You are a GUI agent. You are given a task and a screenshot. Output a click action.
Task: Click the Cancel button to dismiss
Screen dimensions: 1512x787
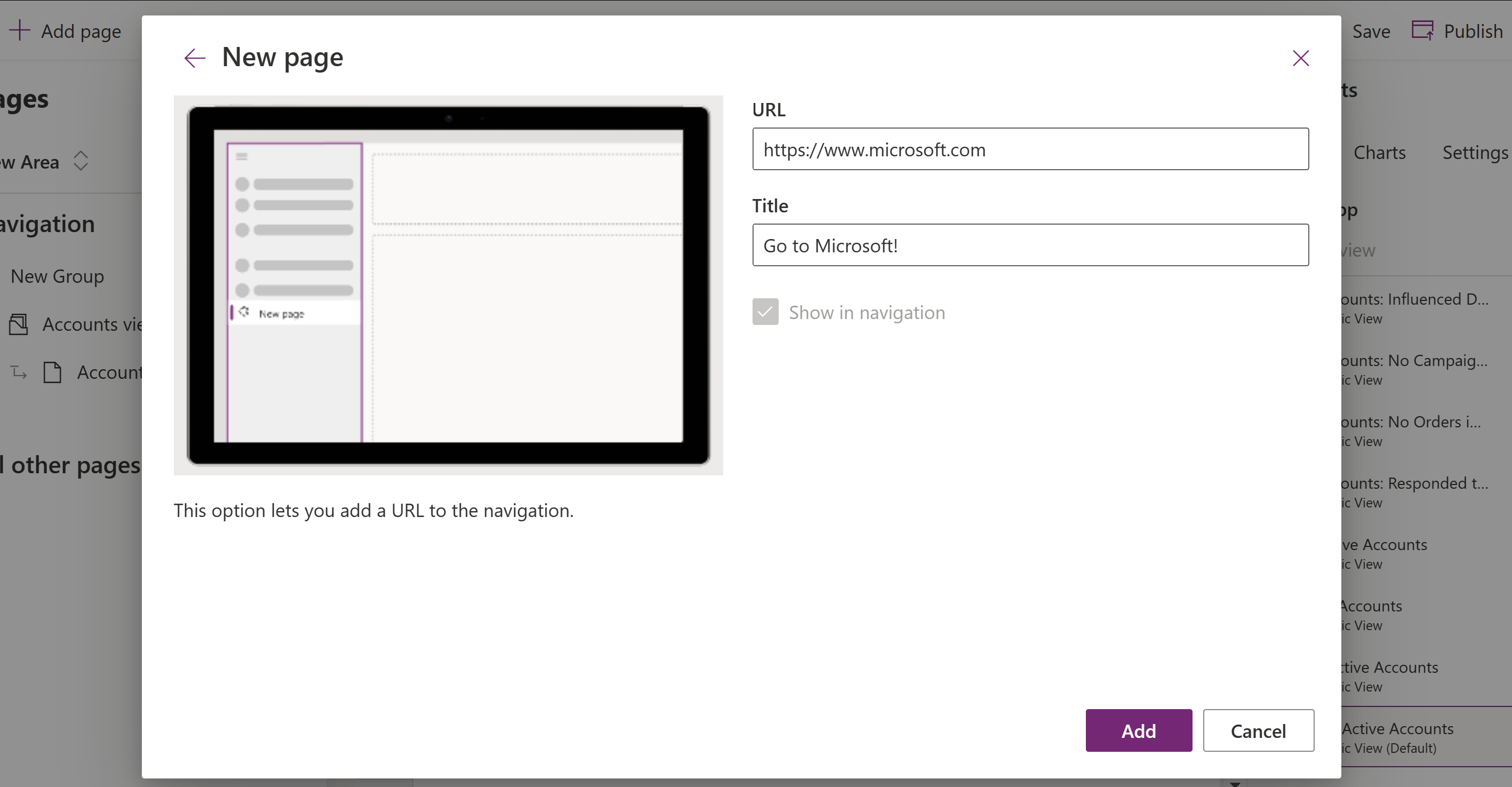pyautogui.click(x=1259, y=731)
